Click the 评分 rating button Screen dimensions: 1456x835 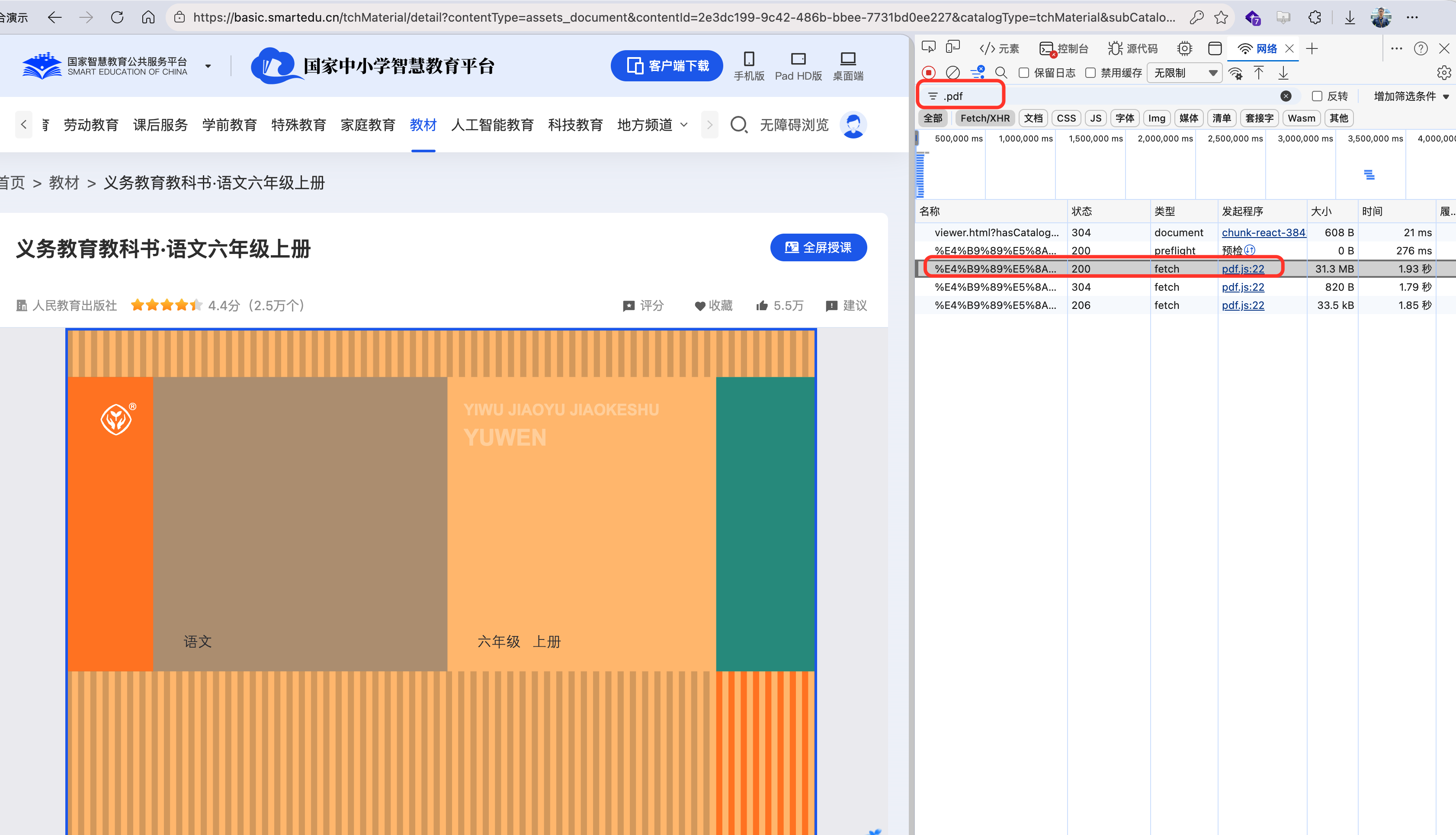(x=643, y=305)
